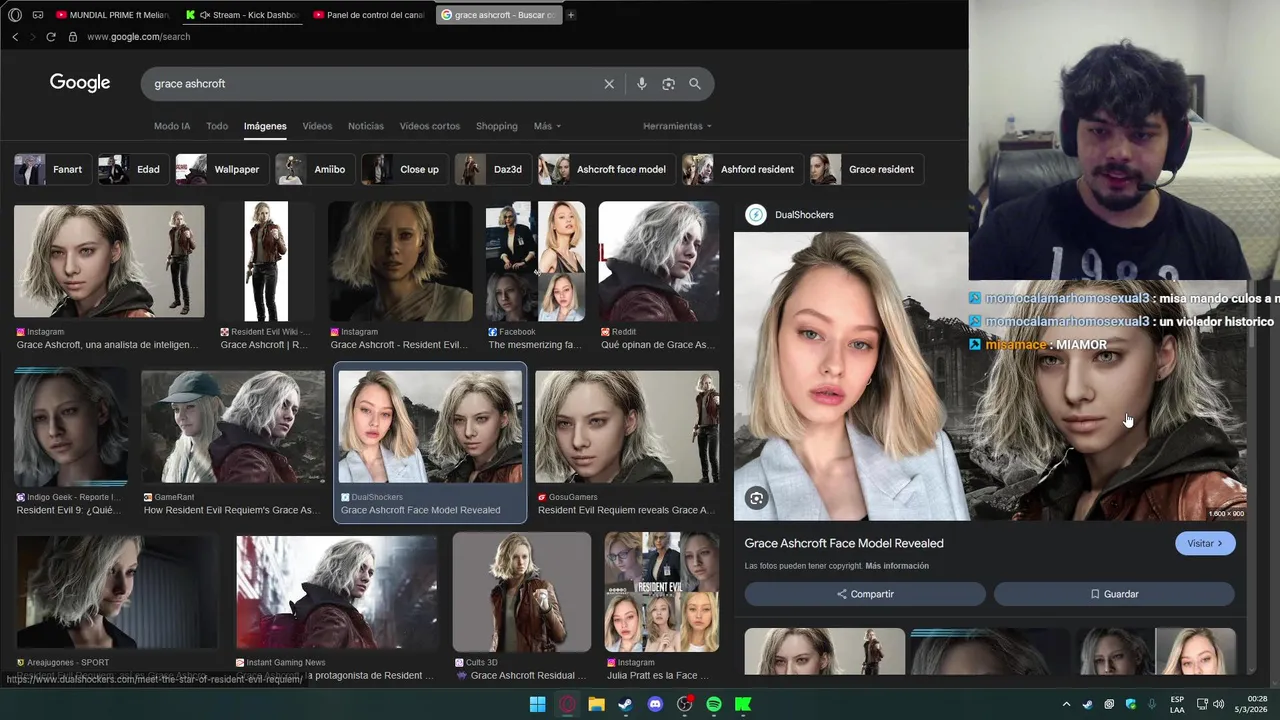Open the Shopping tab
The image size is (1280, 720).
pos(497,126)
